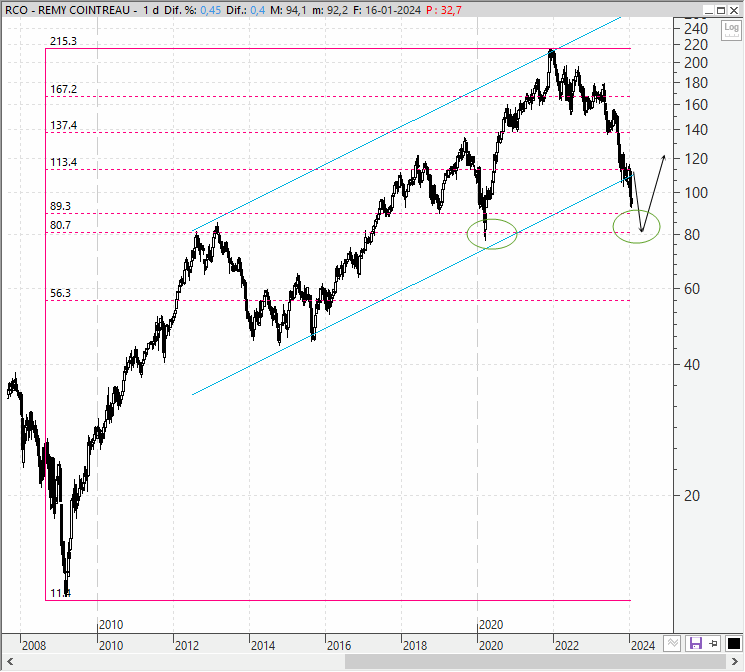
Task: Toggle the Log scale button
Action: (731, 29)
